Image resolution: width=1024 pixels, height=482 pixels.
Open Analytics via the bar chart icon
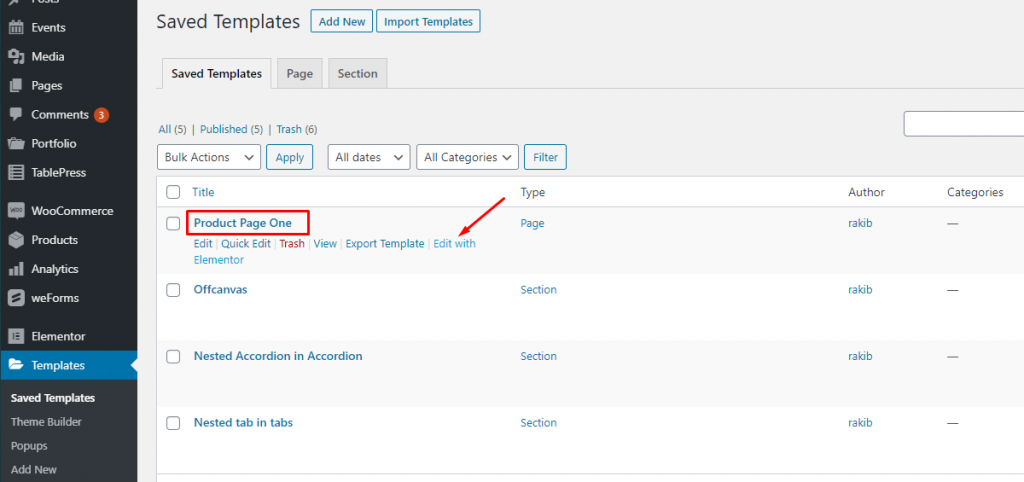[16, 269]
